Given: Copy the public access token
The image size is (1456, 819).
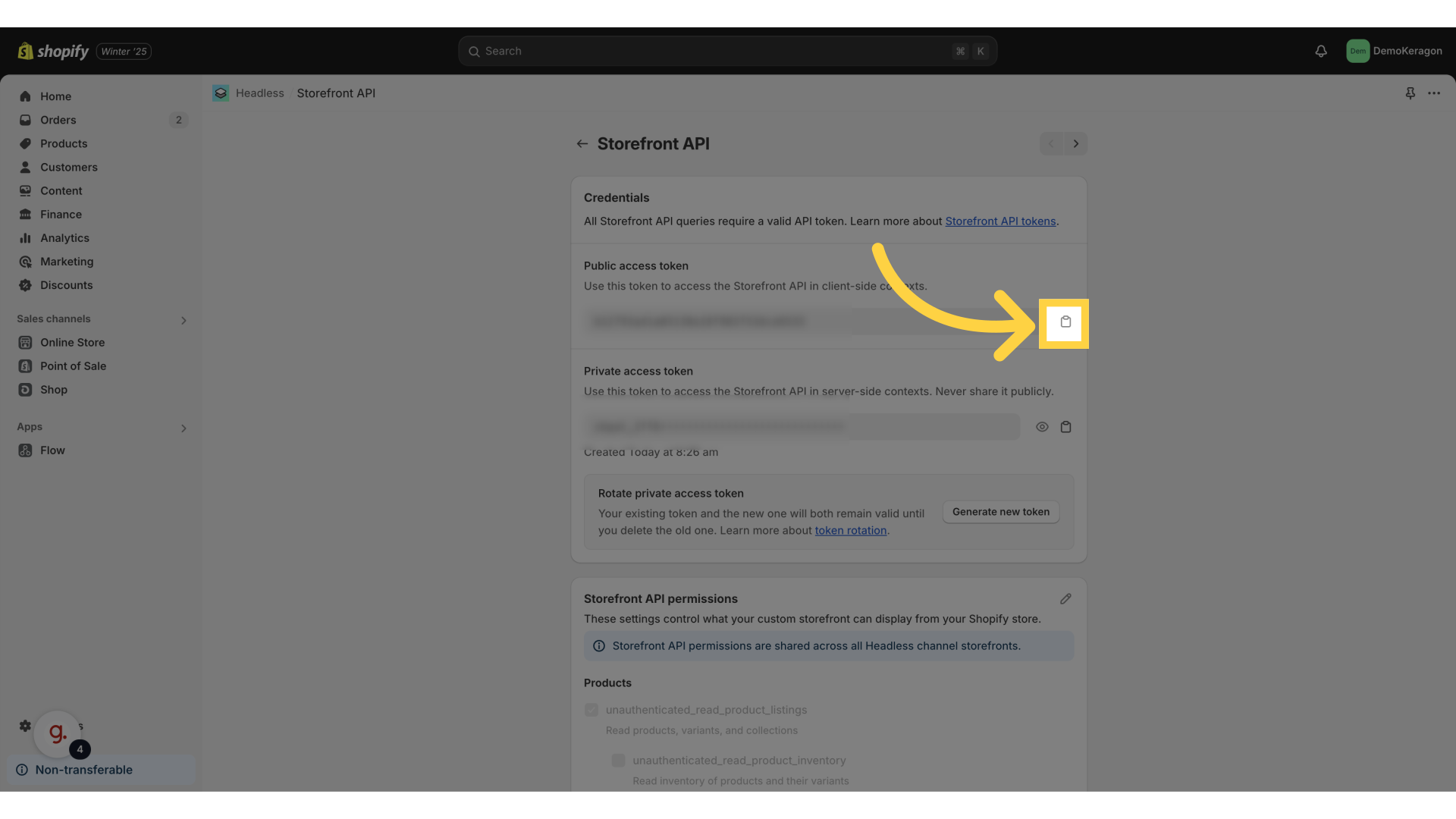Looking at the screenshot, I should [1065, 322].
